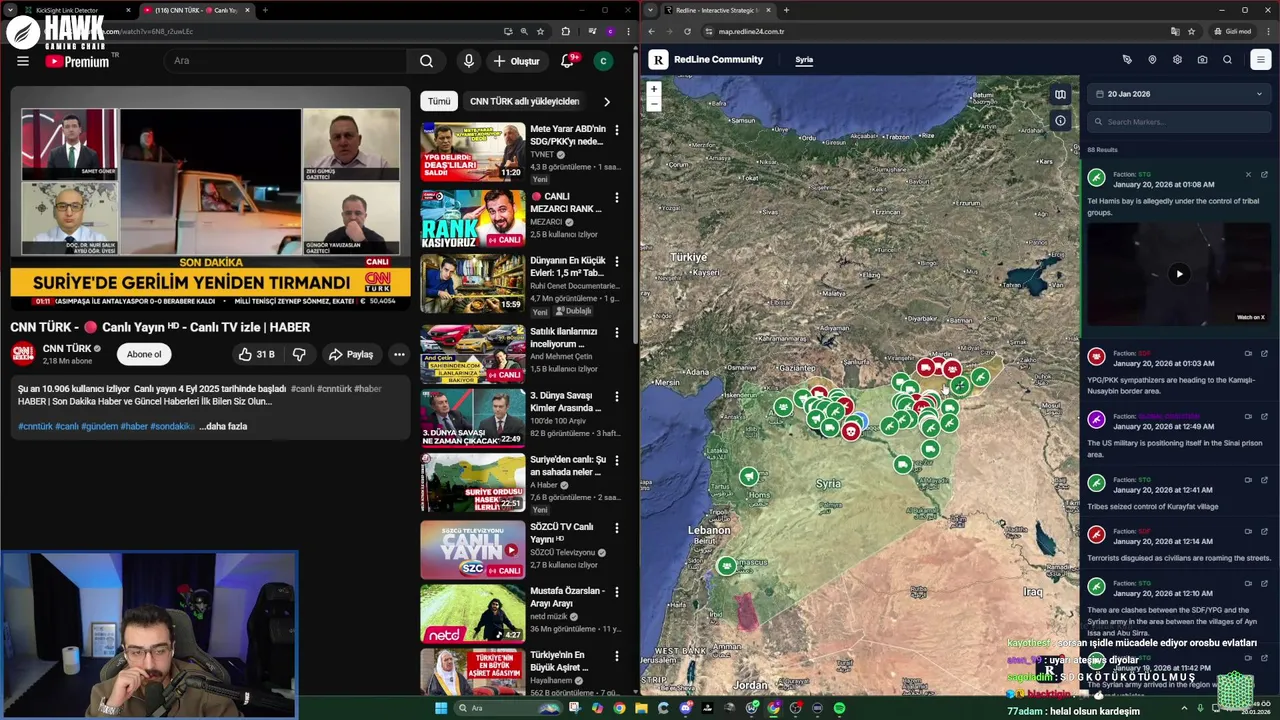
Task: Expand the description with ...daha fazla
Action: click(223, 426)
